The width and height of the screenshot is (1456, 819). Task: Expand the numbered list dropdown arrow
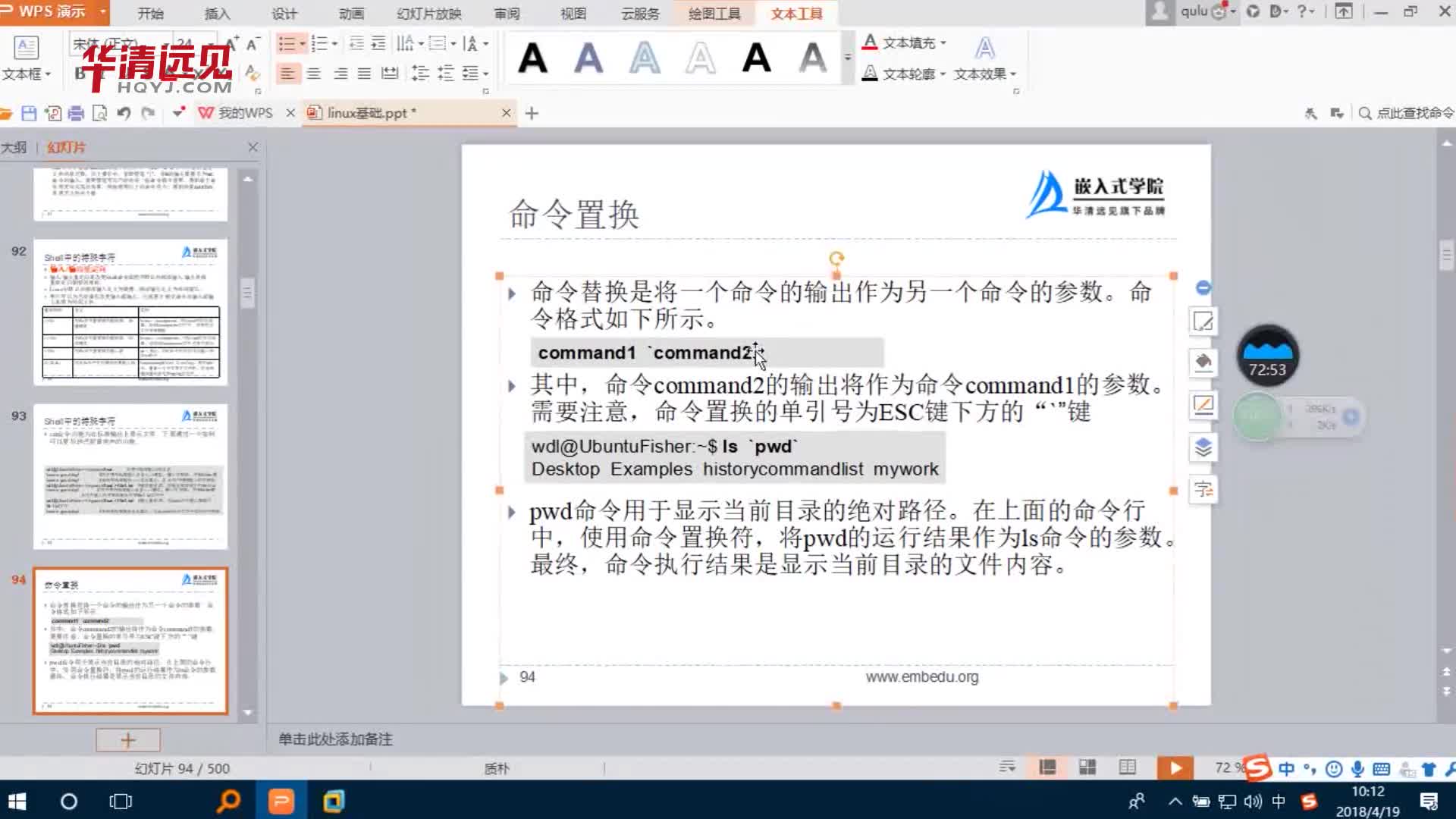coord(334,44)
